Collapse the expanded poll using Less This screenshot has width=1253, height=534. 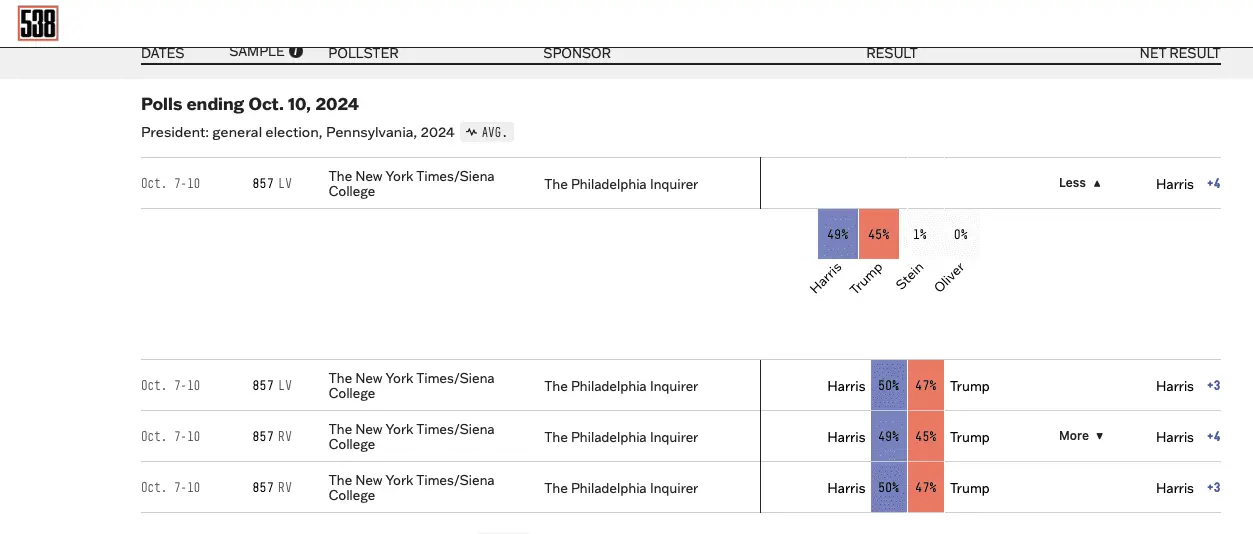coord(1072,183)
